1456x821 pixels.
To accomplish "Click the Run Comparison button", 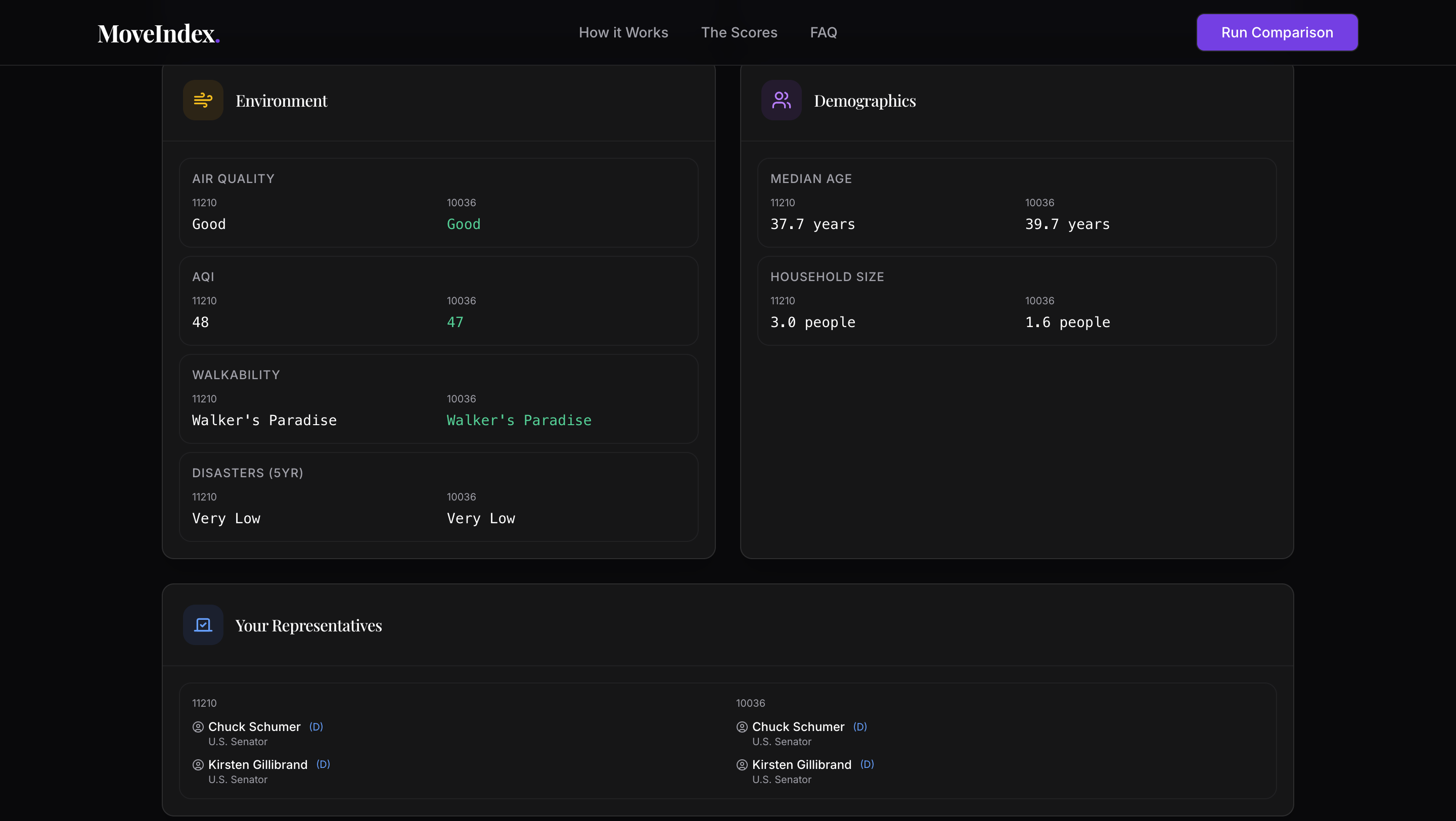I will (x=1277, y=32).
